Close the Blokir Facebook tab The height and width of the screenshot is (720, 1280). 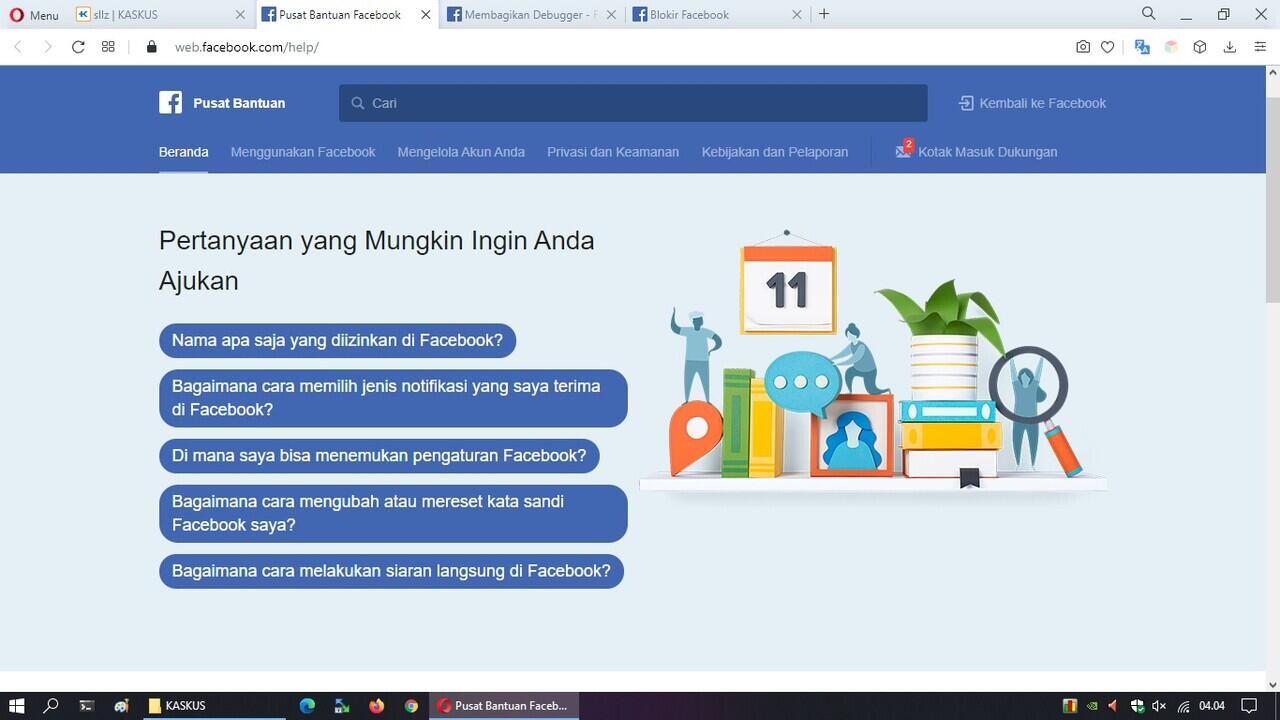click(x=797, y=15)
